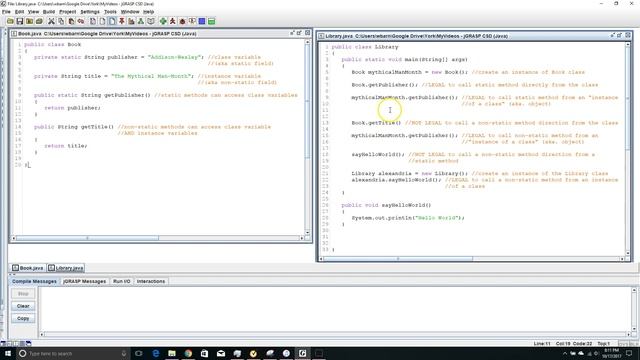The width and height of the screenshot is (640, 360).
Task: Open the Action Center notification icon
Action: (629, 353)
